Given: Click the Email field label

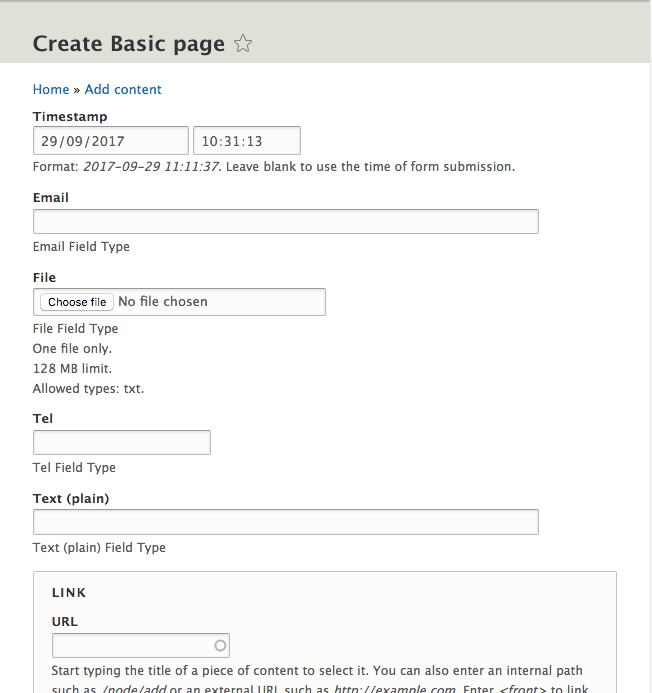Looking at the screenshot, I should [51, 197].
